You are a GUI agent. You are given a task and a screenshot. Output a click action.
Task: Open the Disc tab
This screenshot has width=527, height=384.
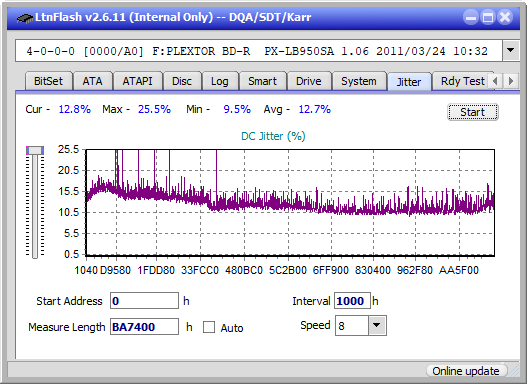coord(182,81)
